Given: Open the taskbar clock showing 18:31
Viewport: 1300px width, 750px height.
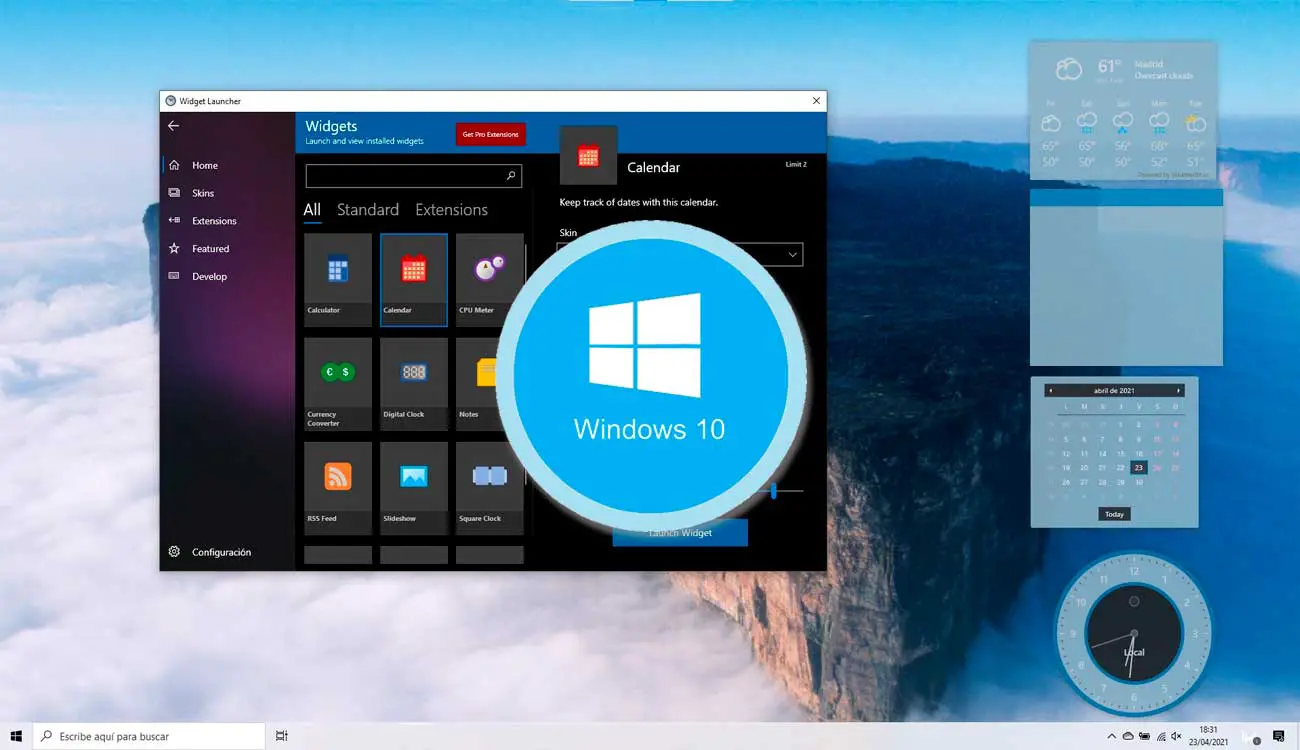Looking at the screenshot, I should tap(1208, 736).
